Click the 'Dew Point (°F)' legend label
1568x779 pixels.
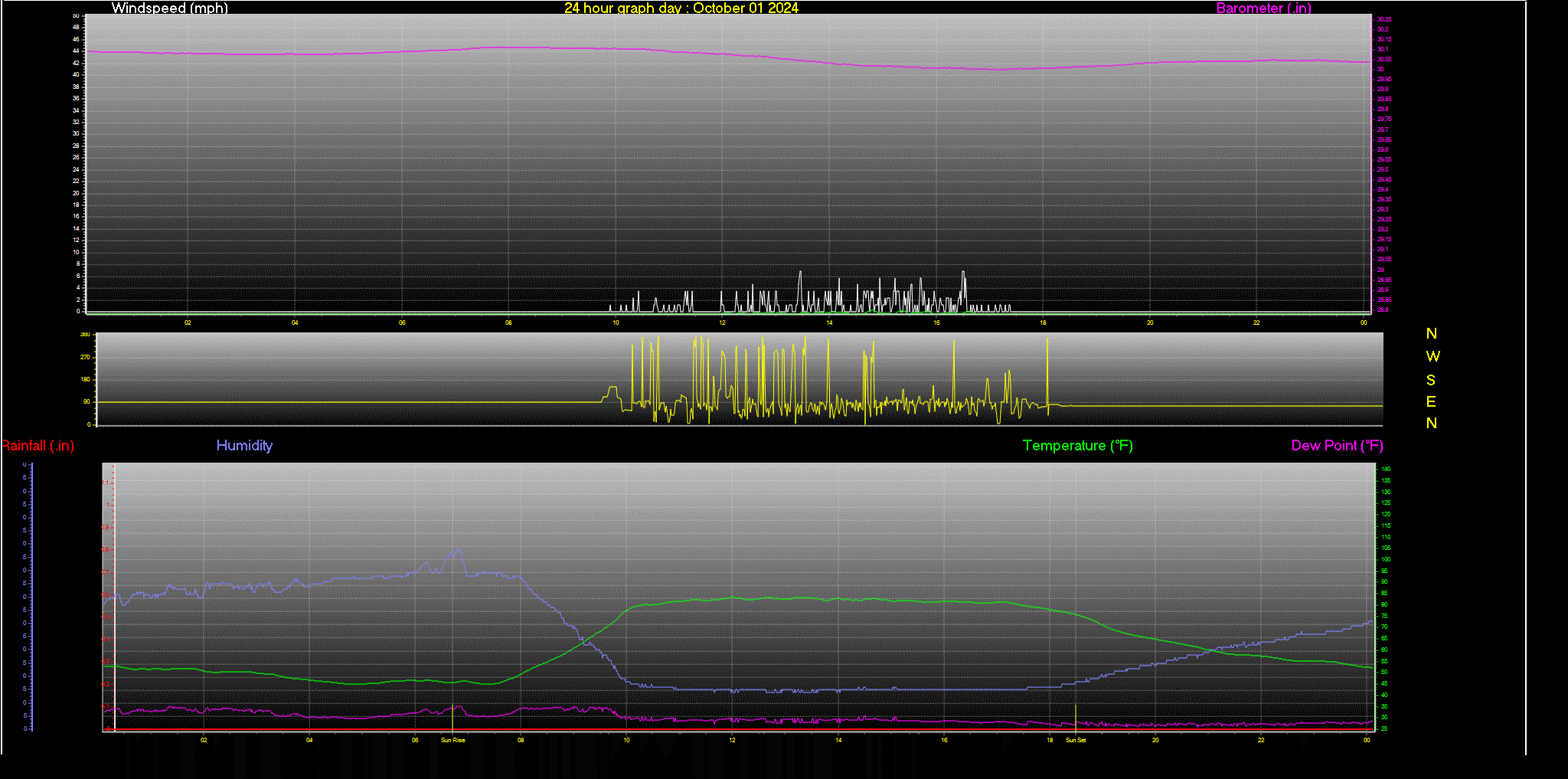coord(1337,445)
